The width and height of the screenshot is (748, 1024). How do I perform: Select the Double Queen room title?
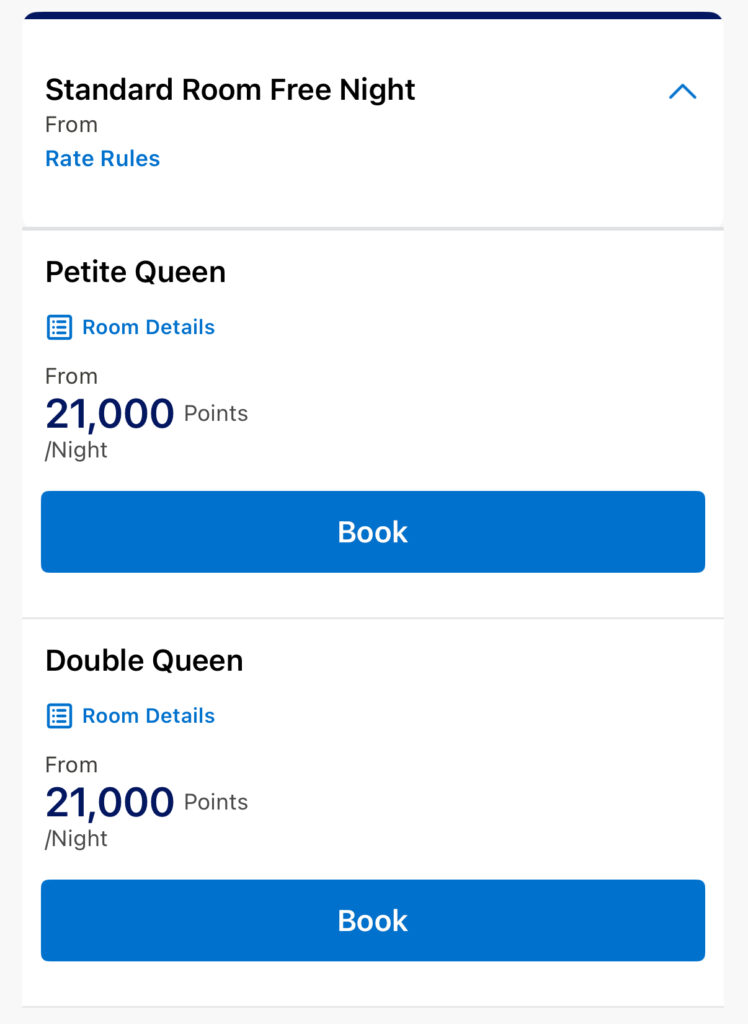tap(144, 661)
